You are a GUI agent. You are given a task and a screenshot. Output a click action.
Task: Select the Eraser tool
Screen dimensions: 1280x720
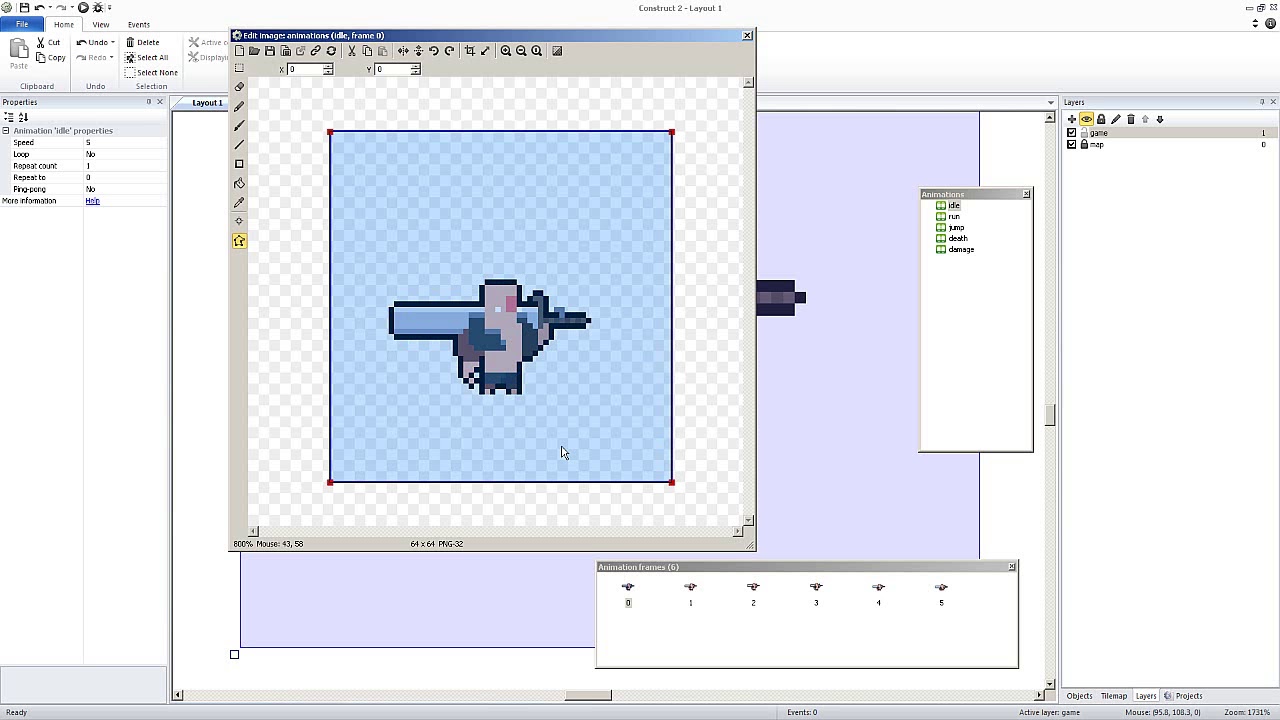pyautogui.click(x=239, y=87)
